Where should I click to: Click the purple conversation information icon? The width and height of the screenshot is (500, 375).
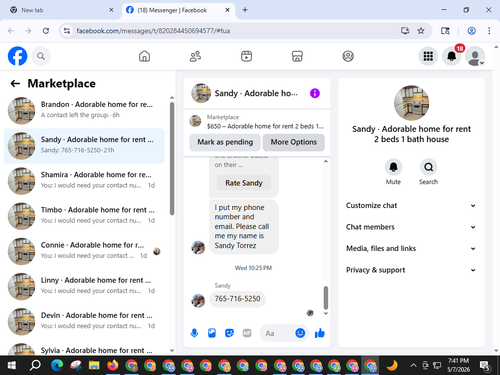(315, 93)
